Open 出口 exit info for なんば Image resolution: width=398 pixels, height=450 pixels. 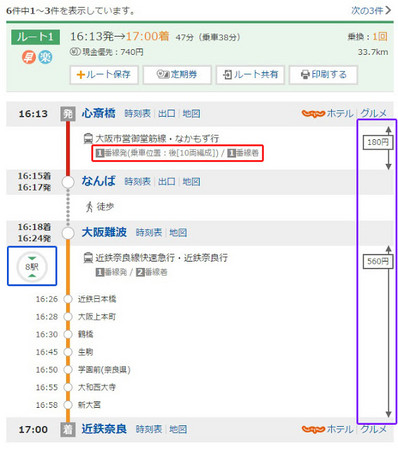tap(166, 182)
